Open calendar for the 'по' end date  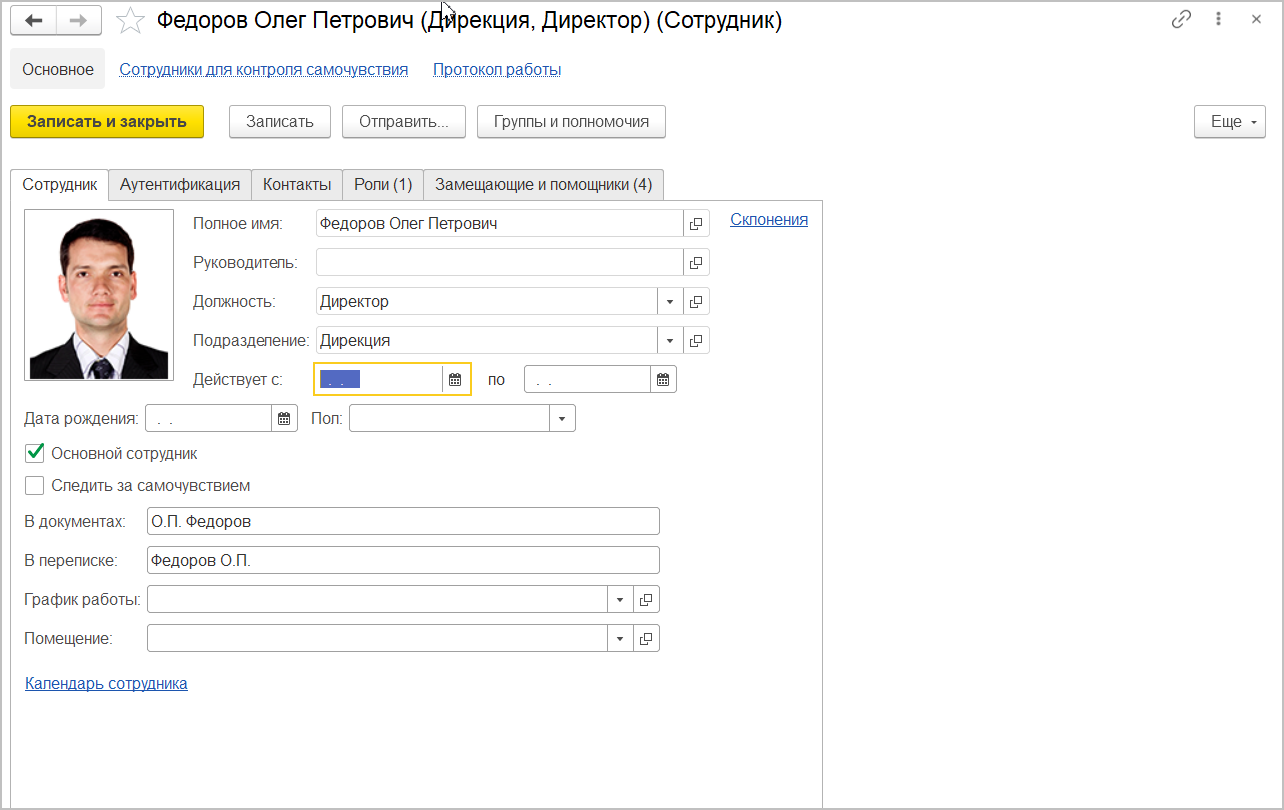point(663,380)
